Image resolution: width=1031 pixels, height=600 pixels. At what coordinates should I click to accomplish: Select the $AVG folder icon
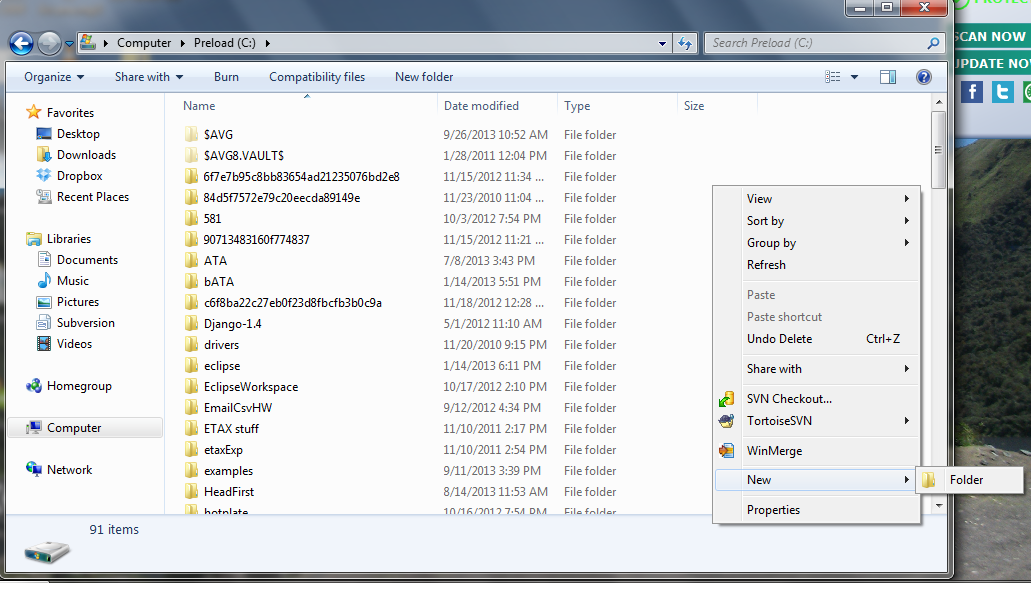click(x=191, y=135)
